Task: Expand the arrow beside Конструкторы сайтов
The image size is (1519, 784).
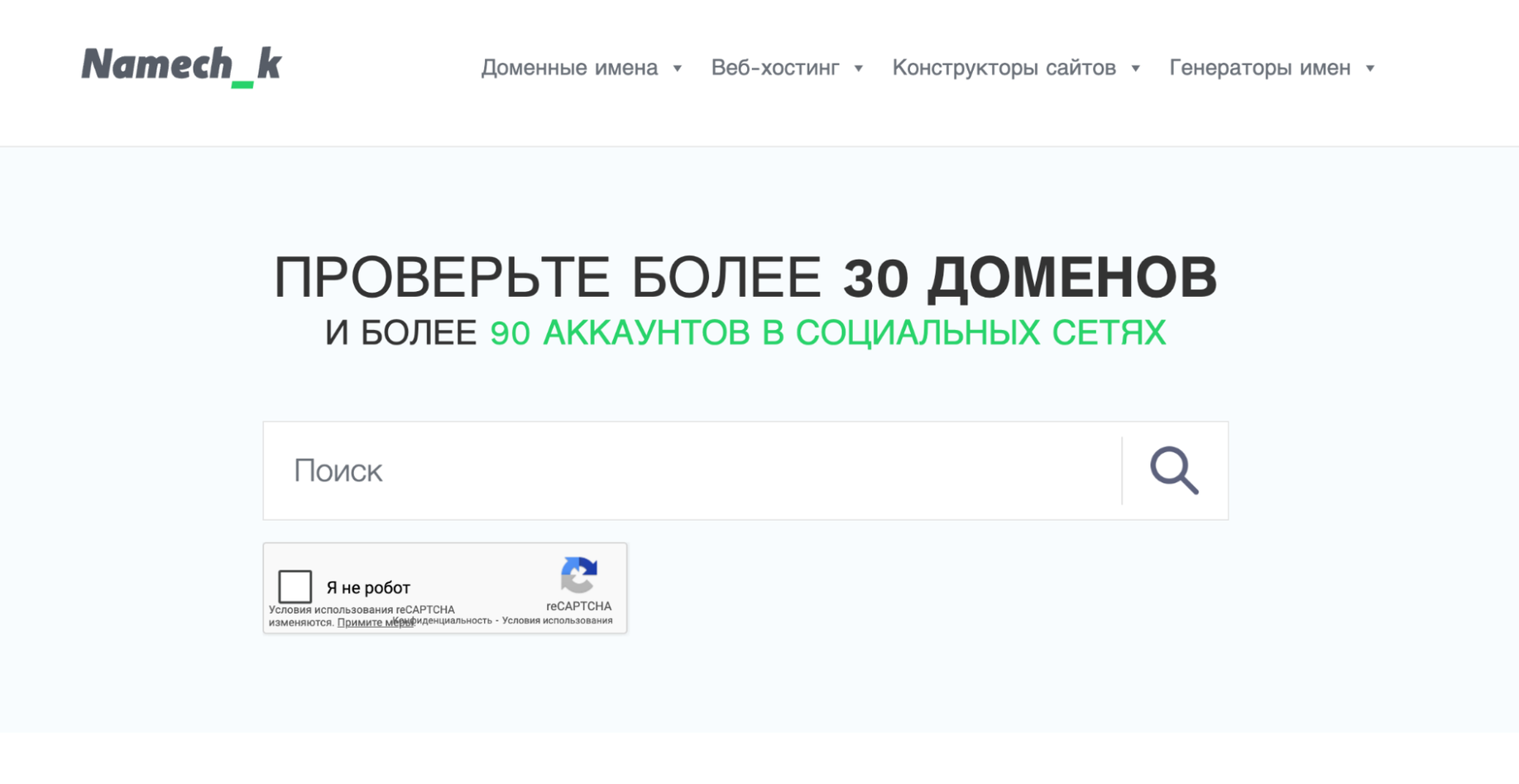Action: [1136, 69]
